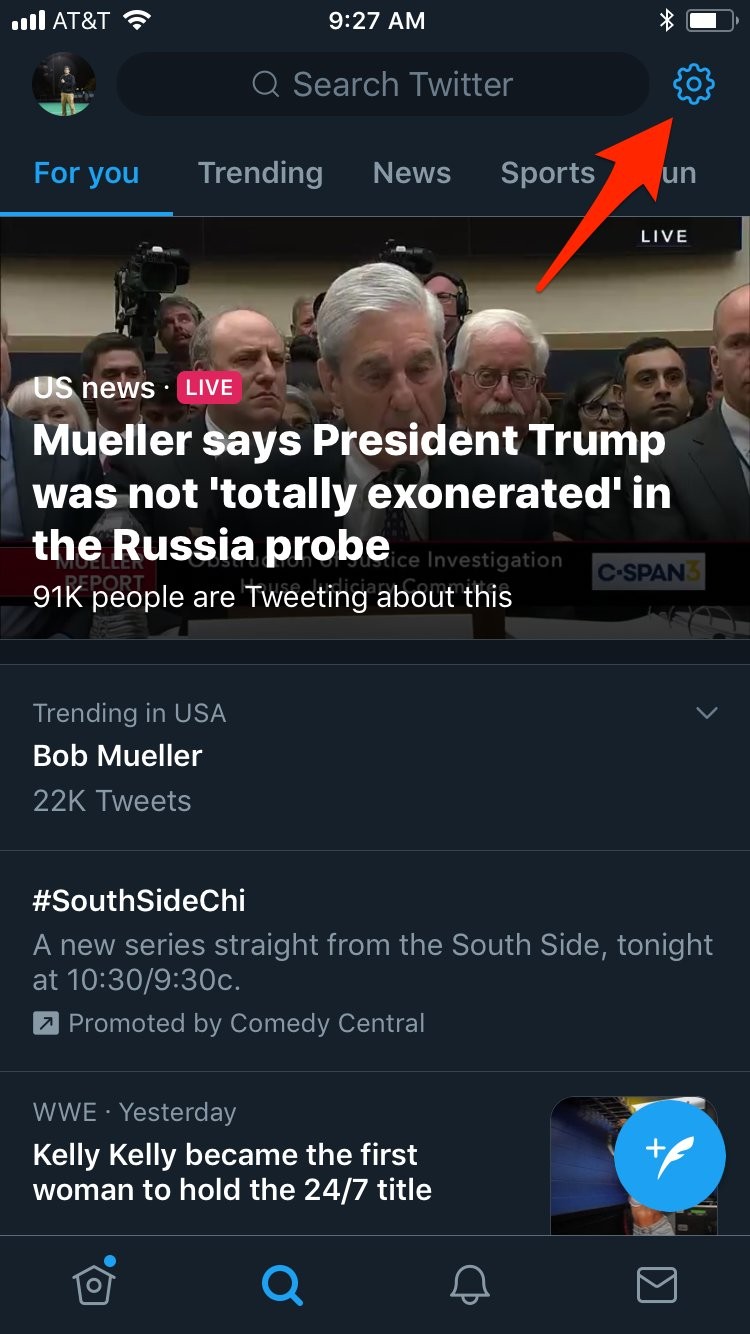The image size is (750, 1334).
Task: Tap the promoted arrow icon beside Comedy Central
Action: [46, 1023]
